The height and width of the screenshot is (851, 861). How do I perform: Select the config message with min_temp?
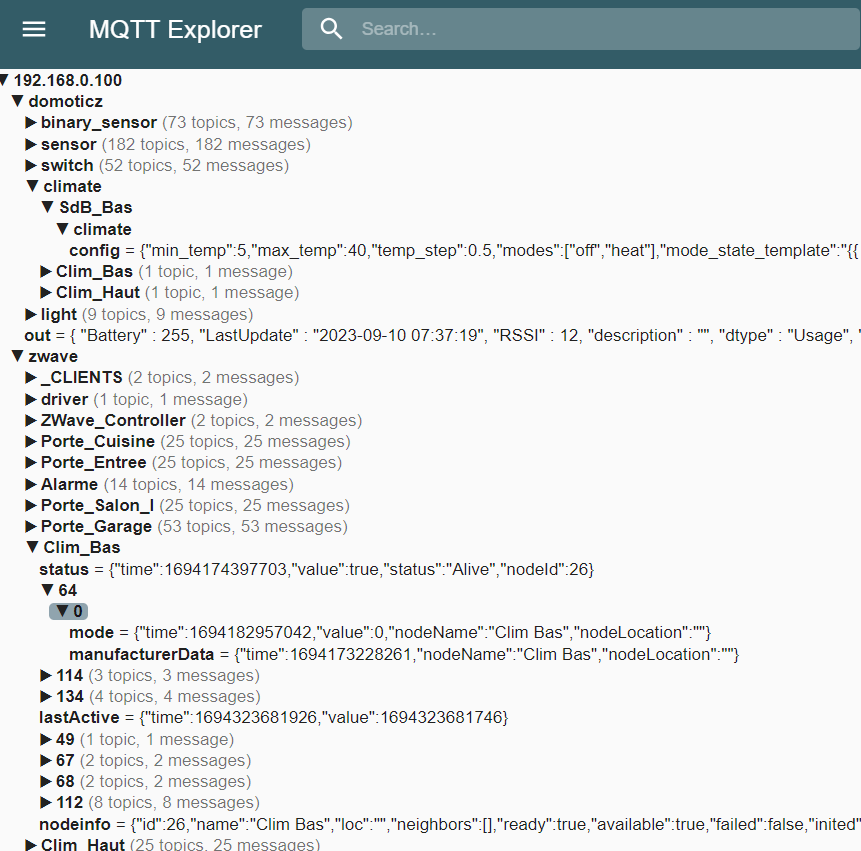(463, 250)
